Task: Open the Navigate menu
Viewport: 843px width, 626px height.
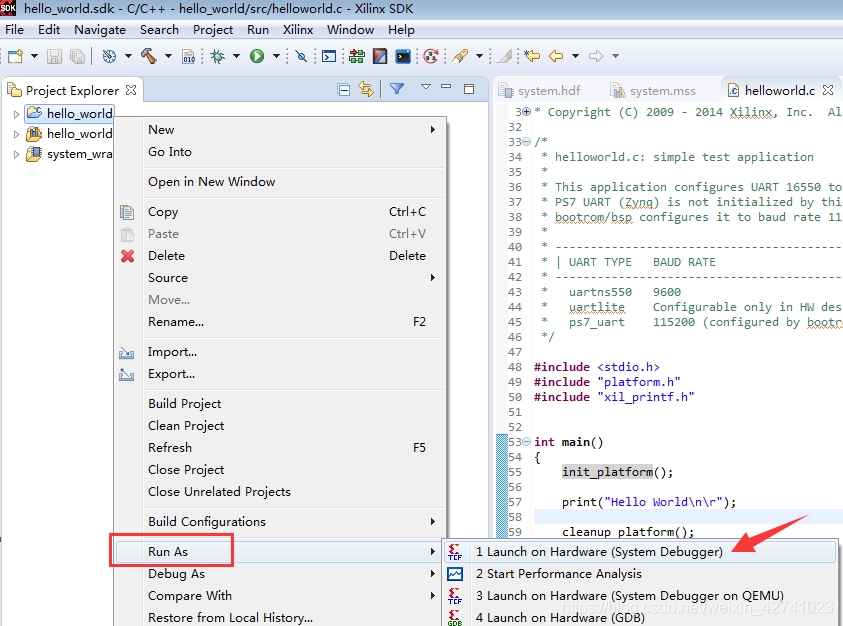Action: 100,30
